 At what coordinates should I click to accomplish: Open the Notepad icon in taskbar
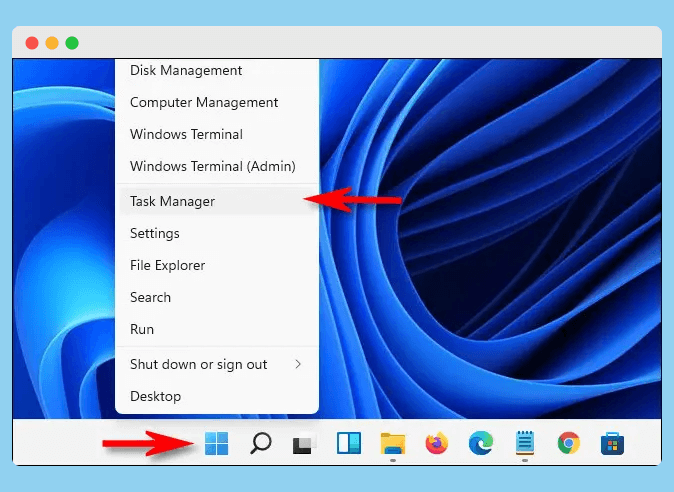click(x=524, y=443)
